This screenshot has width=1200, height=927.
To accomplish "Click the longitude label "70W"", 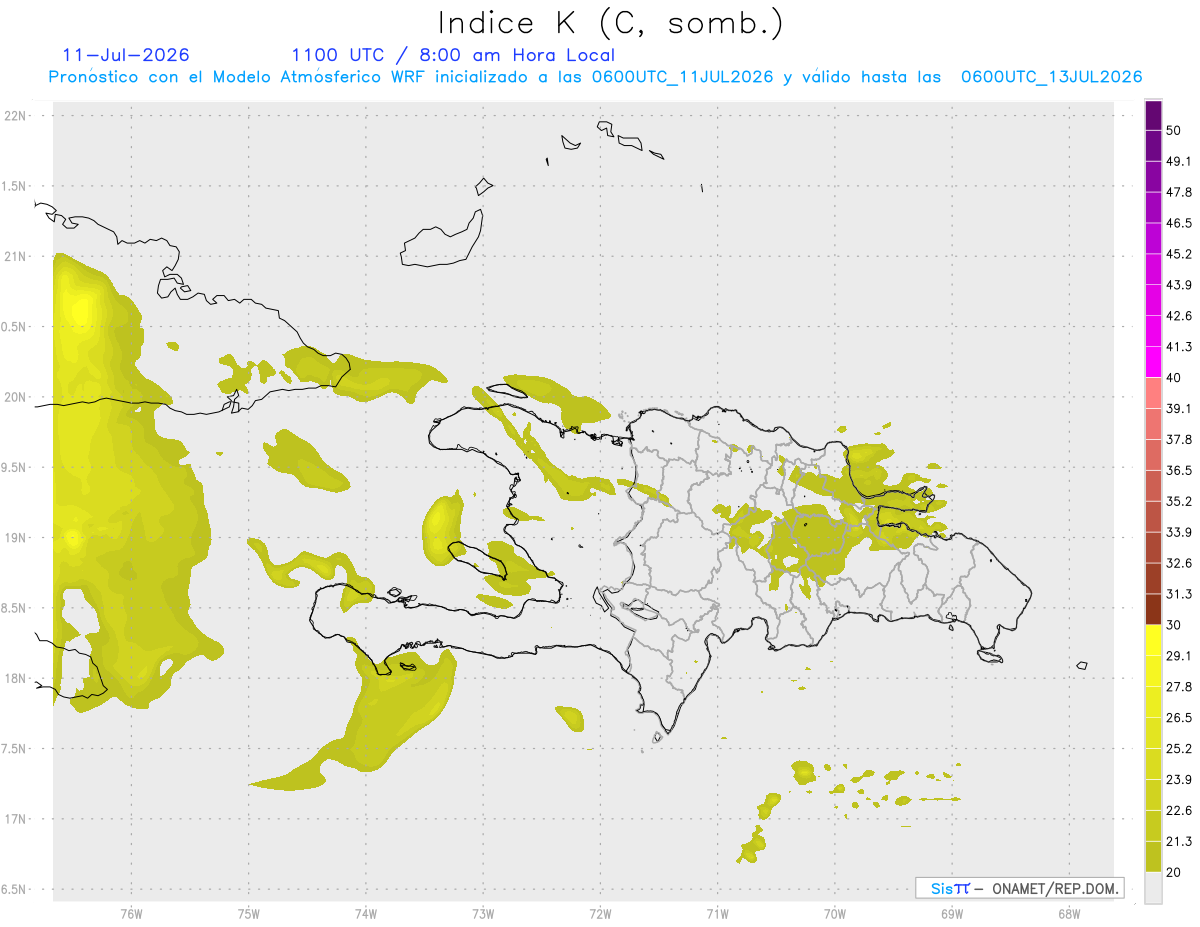I will click(x=835, y=914).
